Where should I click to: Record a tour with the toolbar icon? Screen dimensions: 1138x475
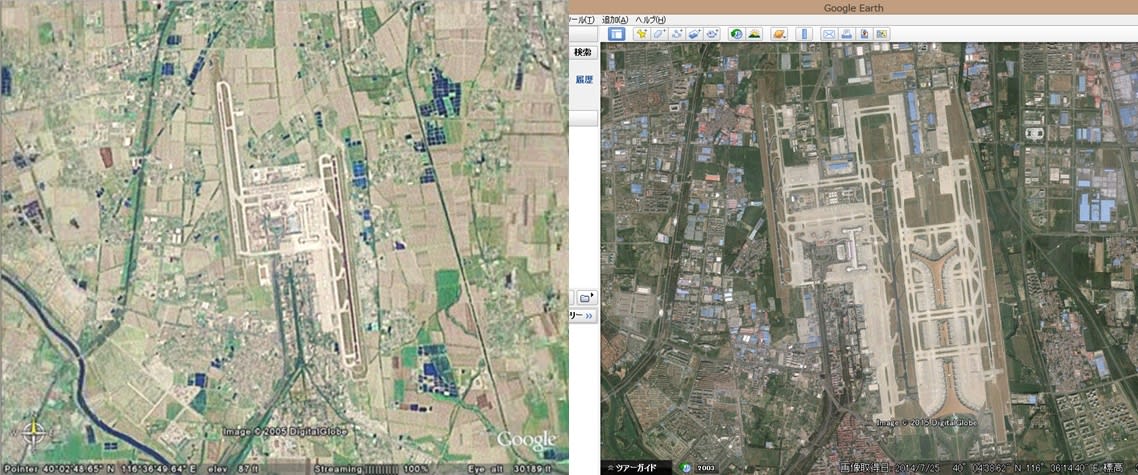[x=712, y=33]
